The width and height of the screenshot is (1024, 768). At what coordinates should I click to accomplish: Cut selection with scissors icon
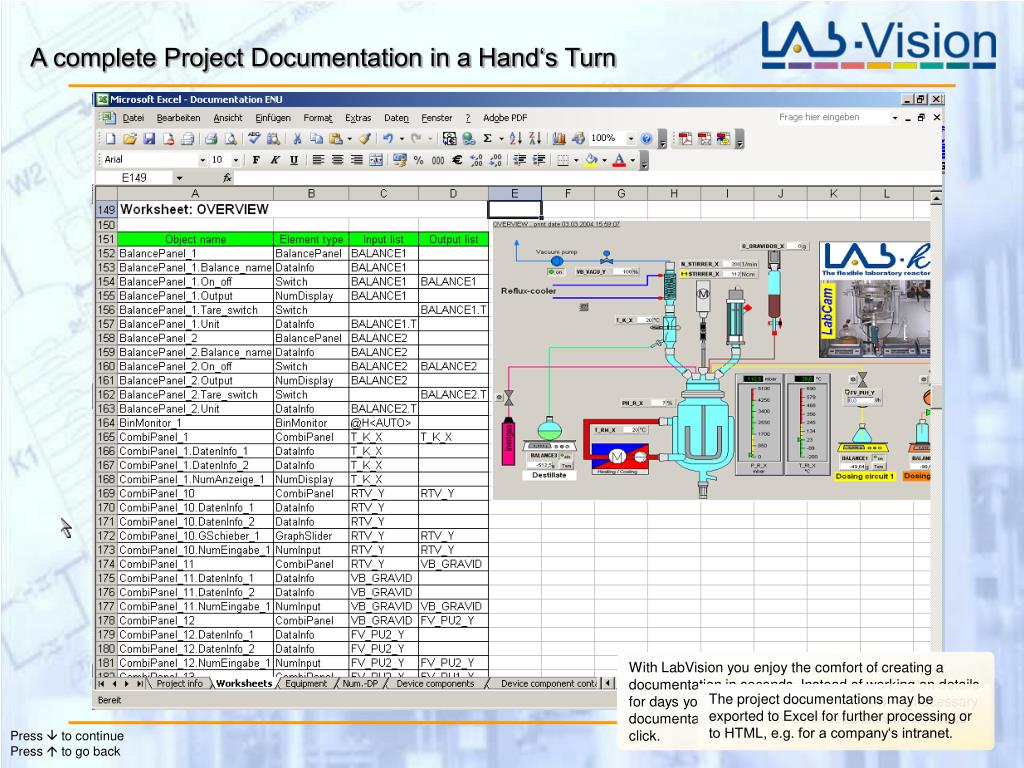tap(297, 138)
